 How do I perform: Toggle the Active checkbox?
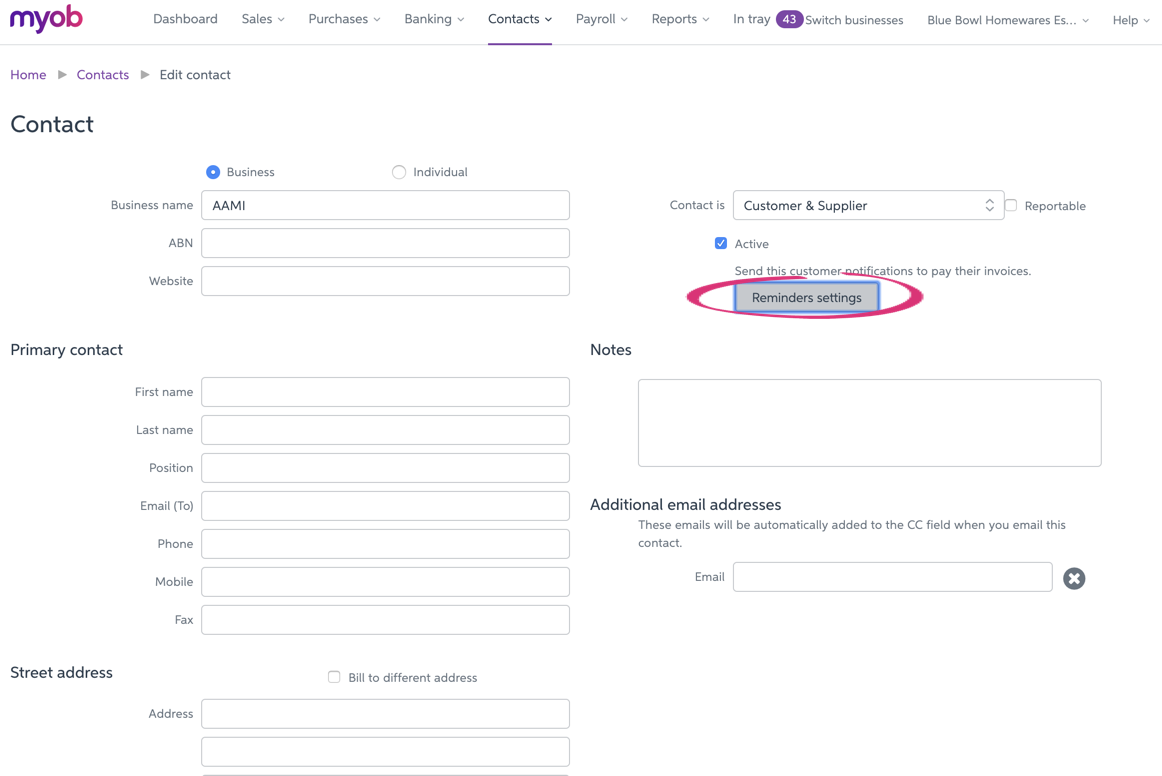(x=721, y=243)
